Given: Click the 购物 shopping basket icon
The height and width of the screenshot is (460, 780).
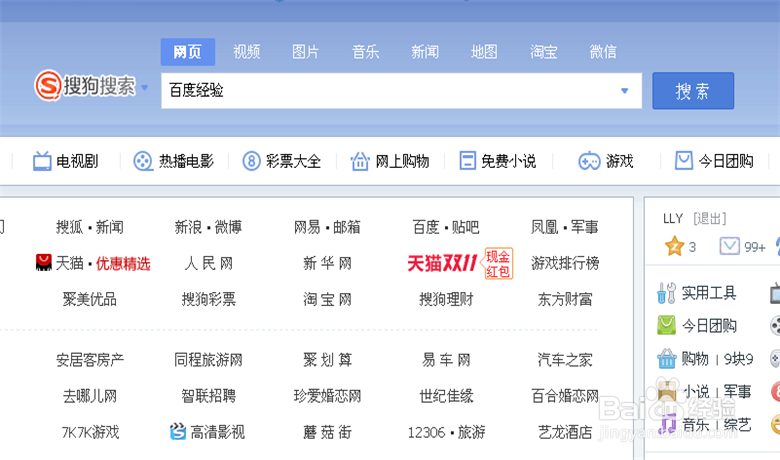Looking at the screenshot, I should [x=667, y=359].
